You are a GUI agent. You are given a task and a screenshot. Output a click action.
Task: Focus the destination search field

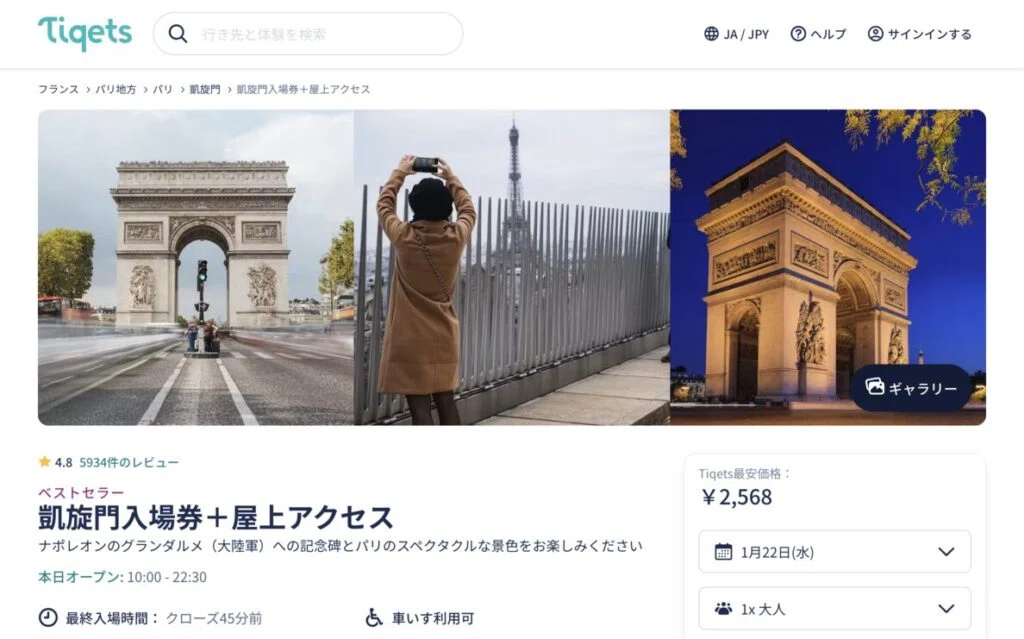308,34
